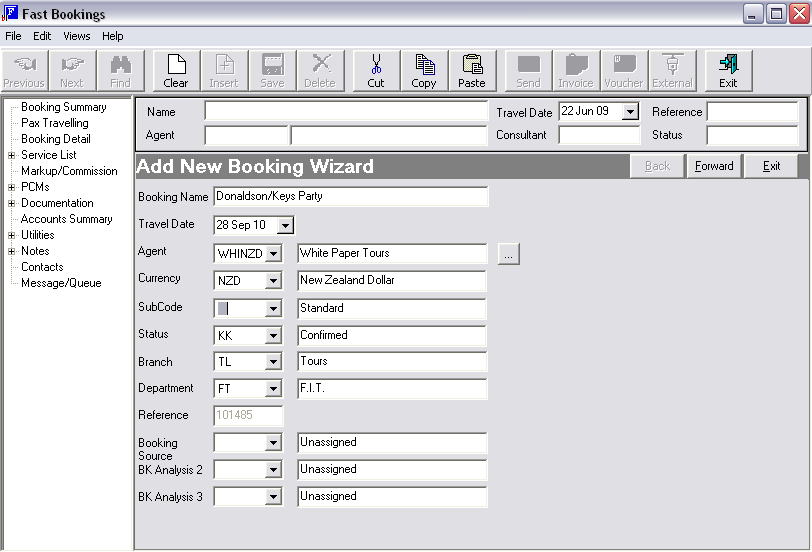
Task: Select Booking Detail in the tree
Action: pos(56,139)
